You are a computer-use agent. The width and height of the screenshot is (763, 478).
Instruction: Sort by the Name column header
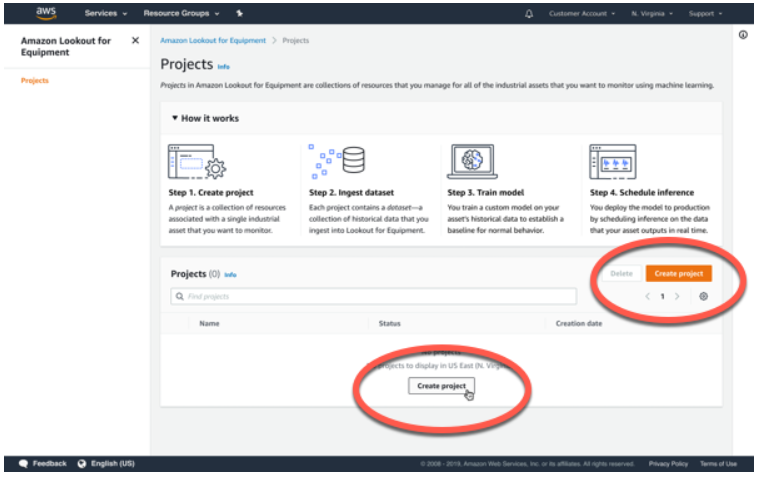coord(209,324)
